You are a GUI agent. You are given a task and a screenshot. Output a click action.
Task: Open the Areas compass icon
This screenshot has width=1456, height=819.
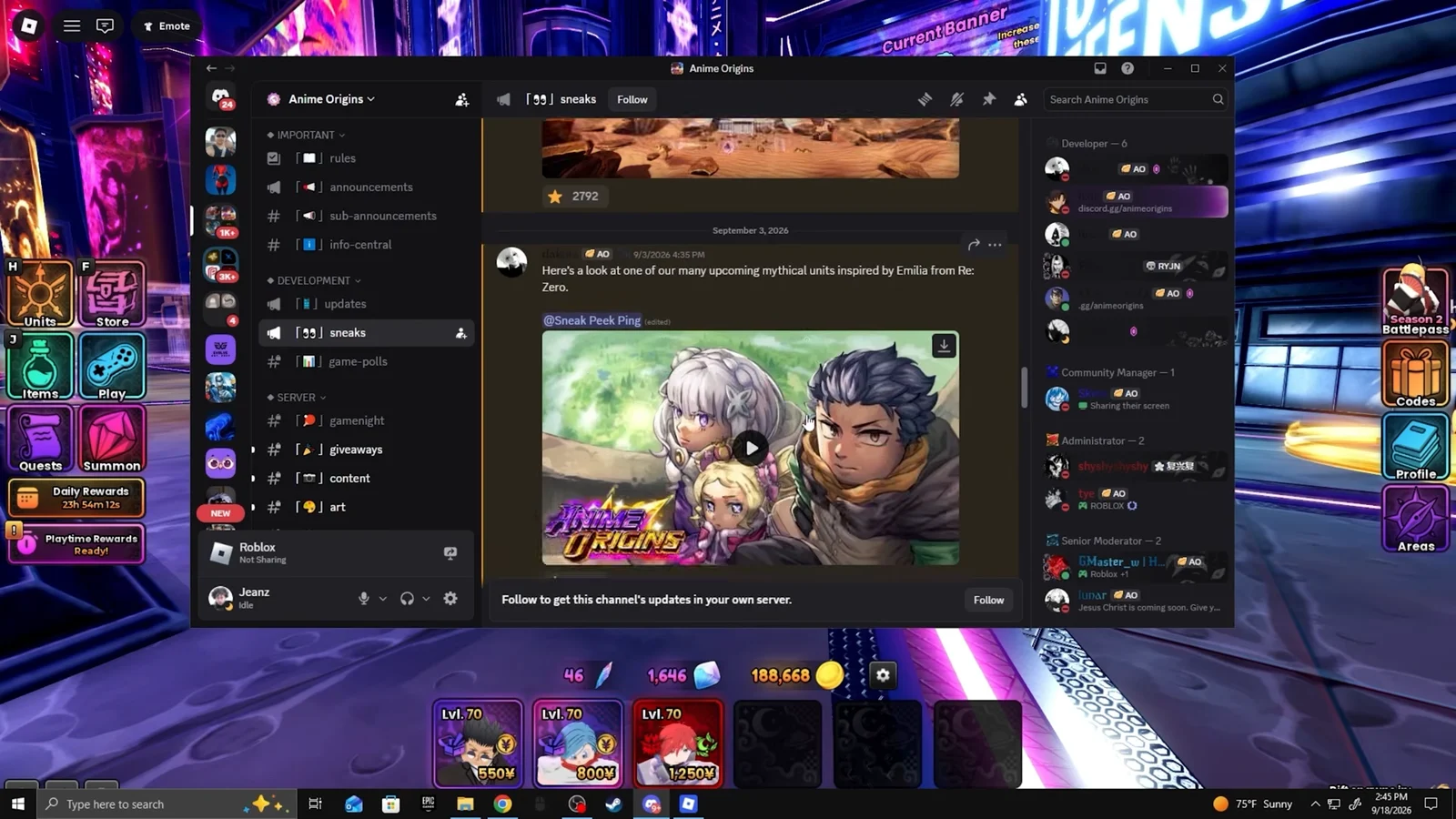click(1415, 519)
